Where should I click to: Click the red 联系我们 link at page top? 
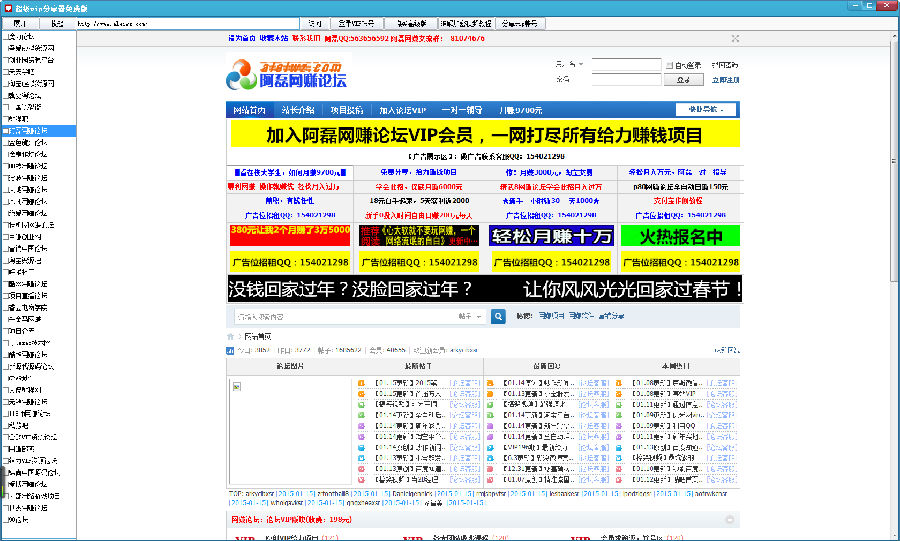click(306, 38)
